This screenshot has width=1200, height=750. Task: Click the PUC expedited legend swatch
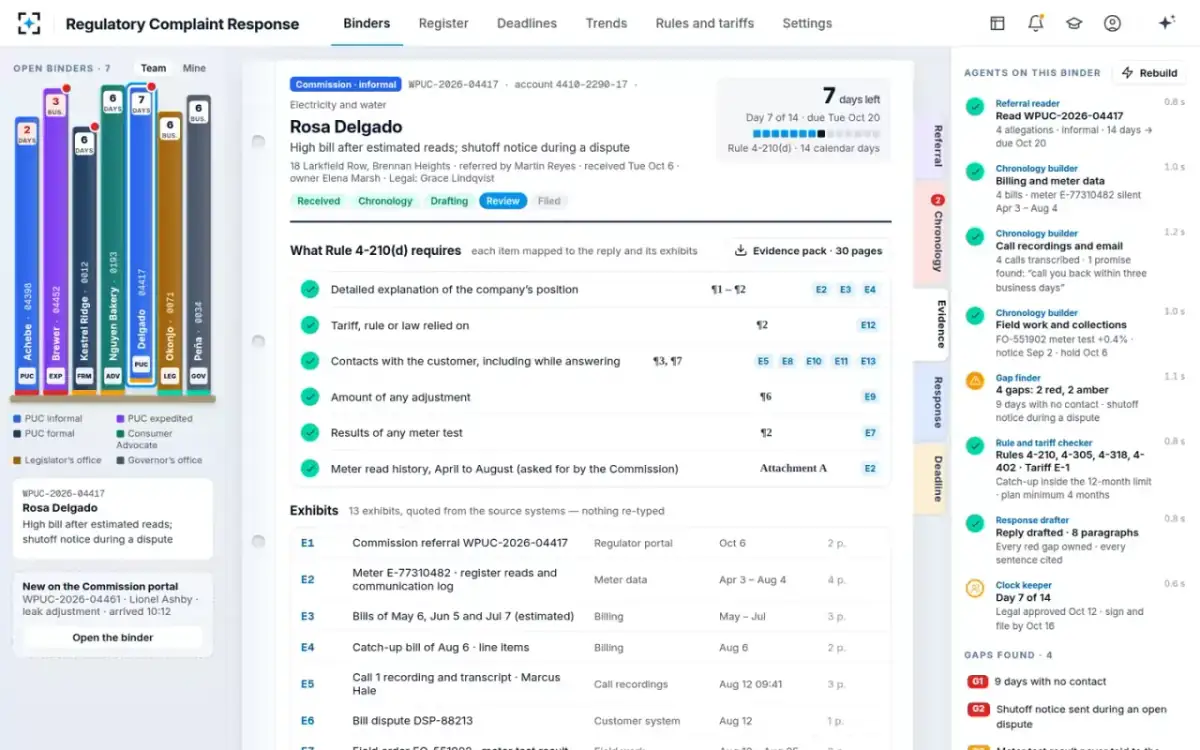(x=120, y=419)
